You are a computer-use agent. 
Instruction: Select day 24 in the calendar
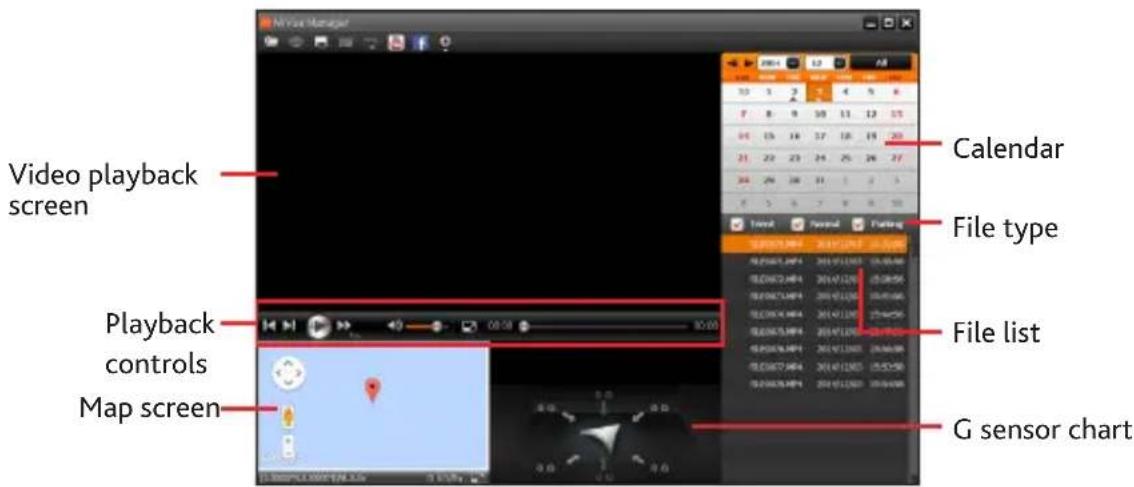pos(820,157)
